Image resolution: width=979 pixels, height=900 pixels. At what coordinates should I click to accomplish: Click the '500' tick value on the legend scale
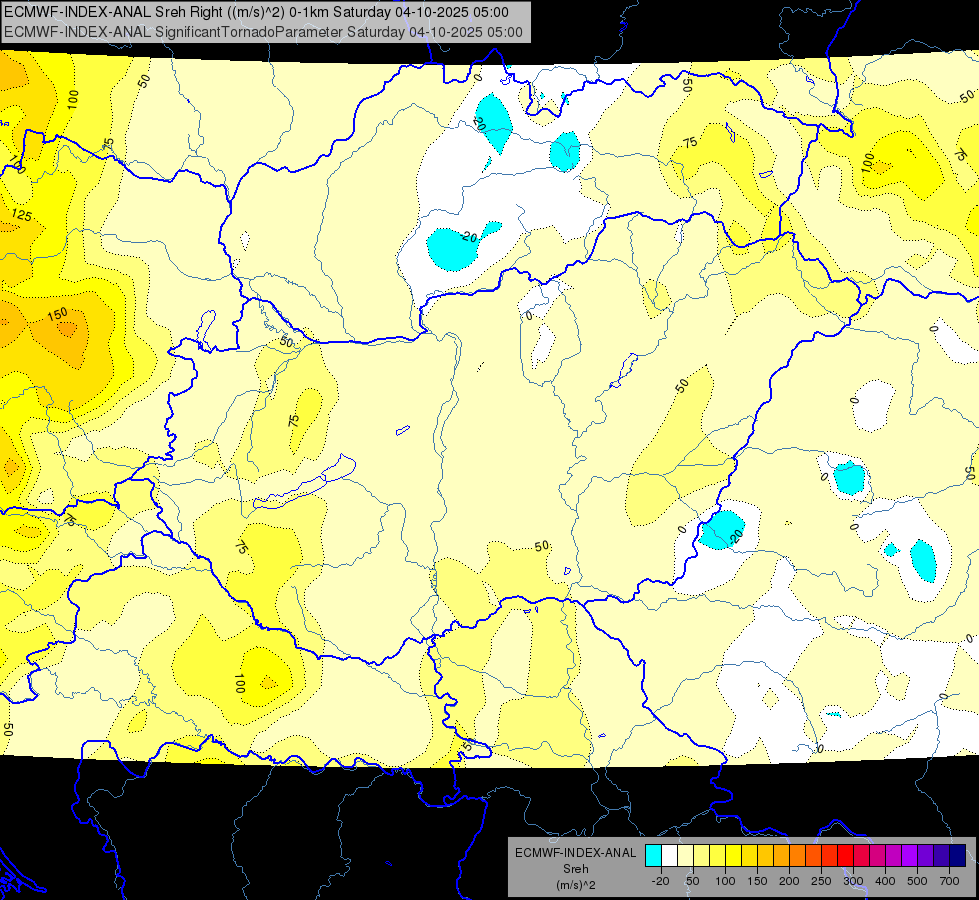pos(917,881)
